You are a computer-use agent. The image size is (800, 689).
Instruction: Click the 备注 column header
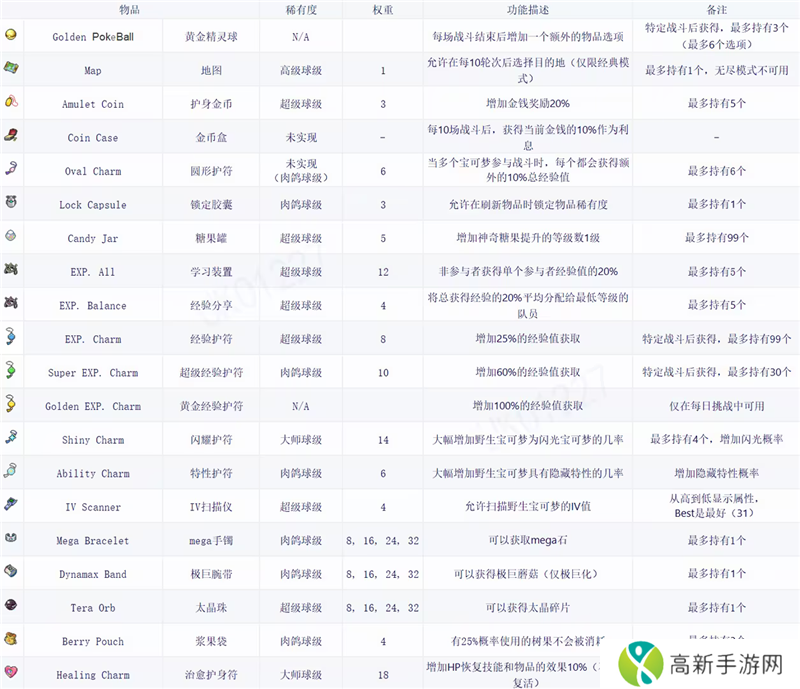point(716,9)
